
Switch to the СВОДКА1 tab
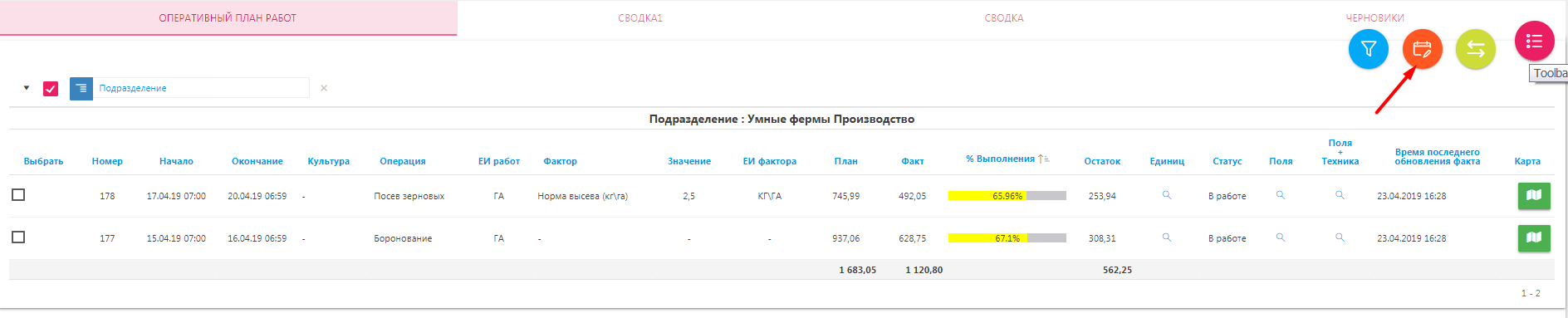(x=640, y=17)
